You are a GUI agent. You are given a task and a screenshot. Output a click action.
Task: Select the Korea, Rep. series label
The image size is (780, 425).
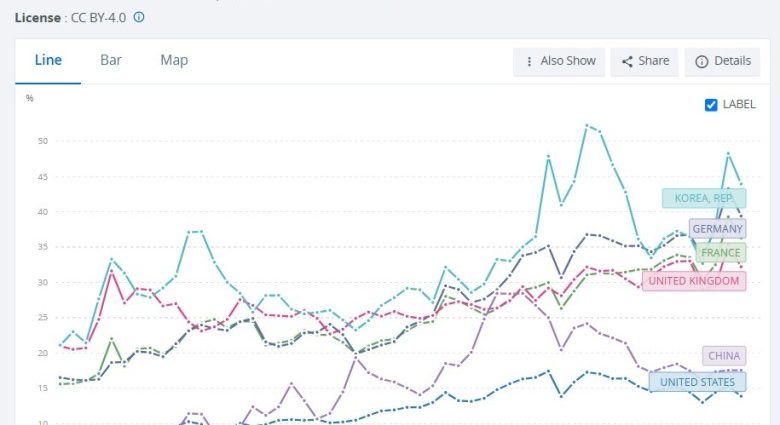(703, 198)
